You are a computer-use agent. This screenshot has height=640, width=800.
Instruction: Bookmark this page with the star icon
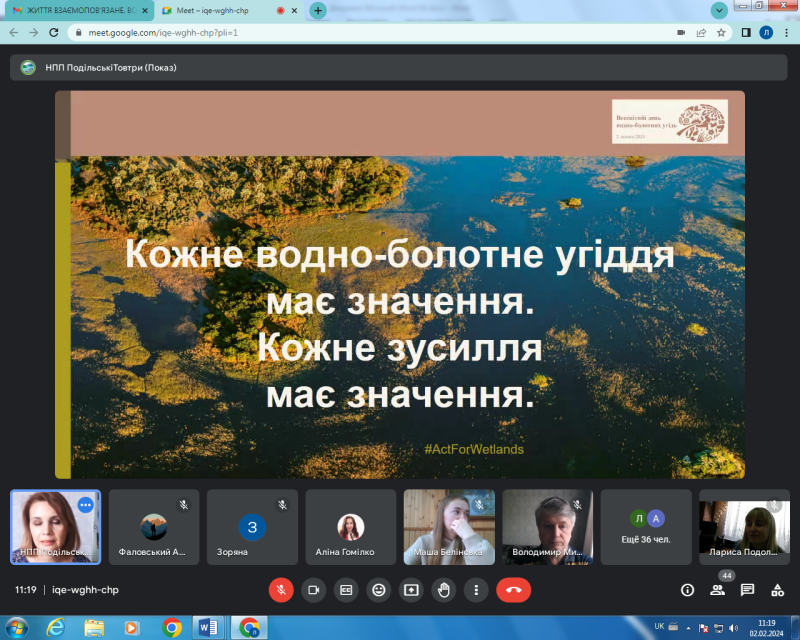point(721,32)
